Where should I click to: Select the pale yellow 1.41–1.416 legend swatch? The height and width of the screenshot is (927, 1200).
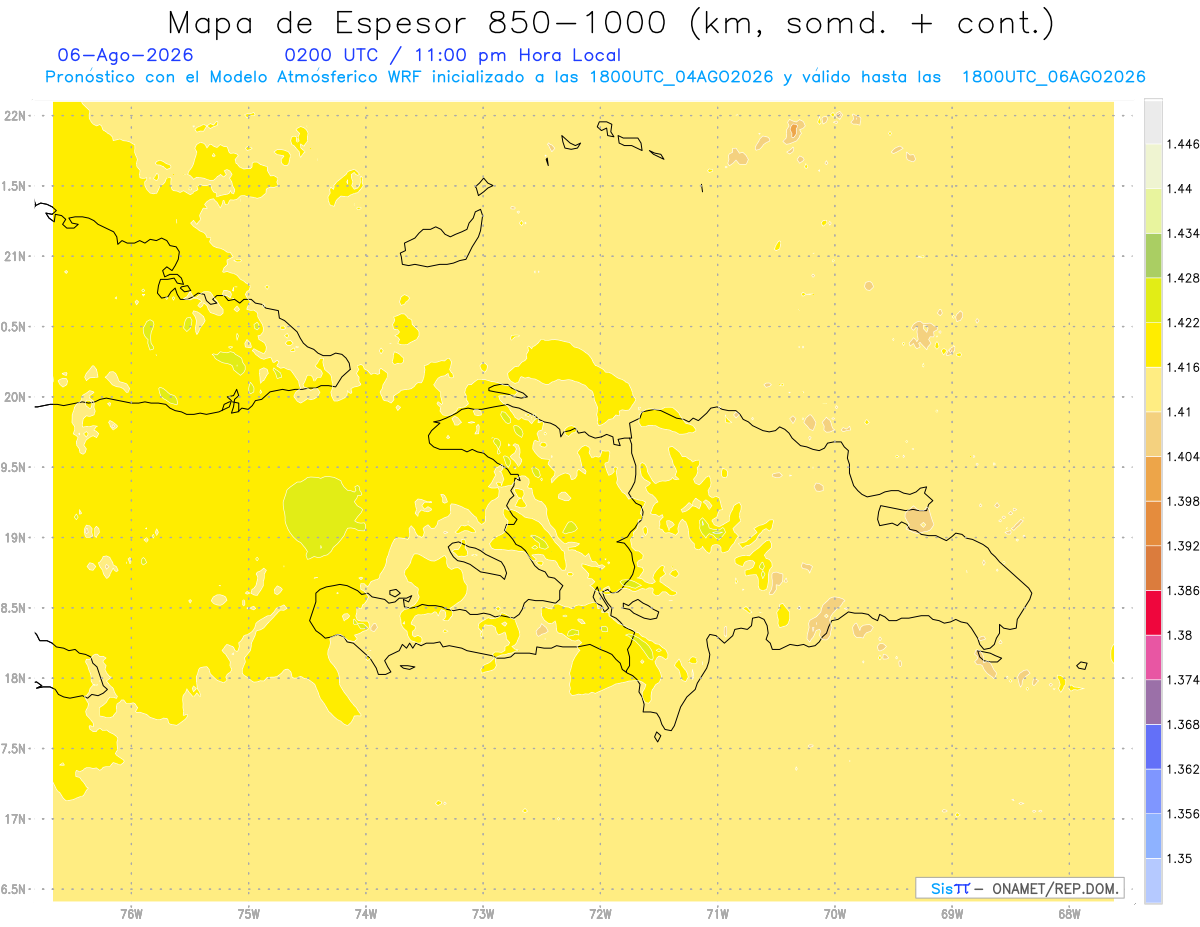(x=1153, y=389)
